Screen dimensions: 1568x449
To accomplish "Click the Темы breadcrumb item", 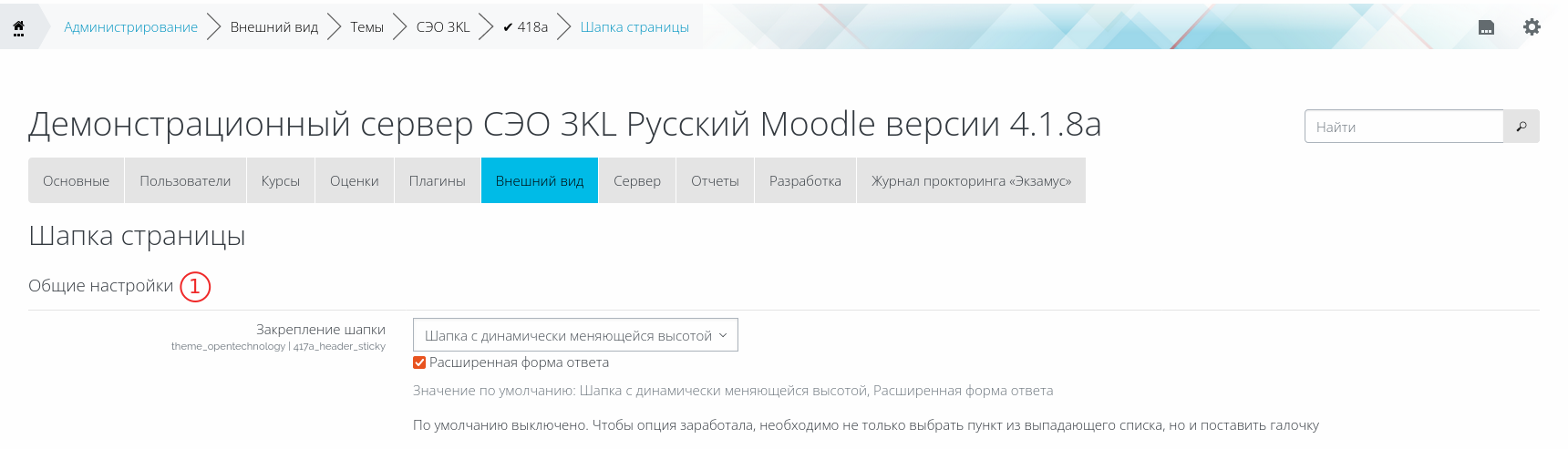I will tap(366, 27).
